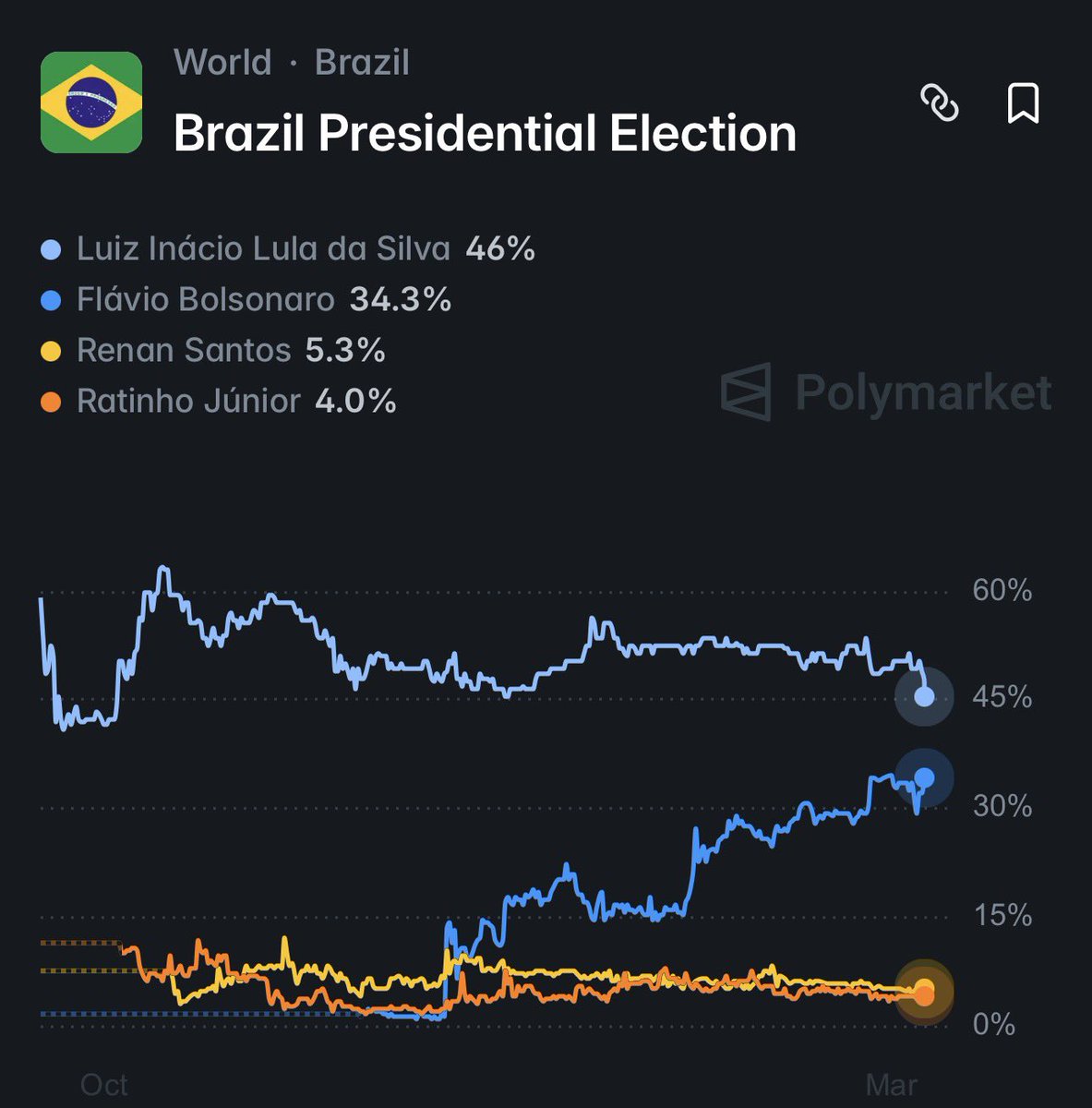1092x1108 pixels.
Task: Select Flávio Bolsonaro's blue legend dot
Action: click(52, 300)
